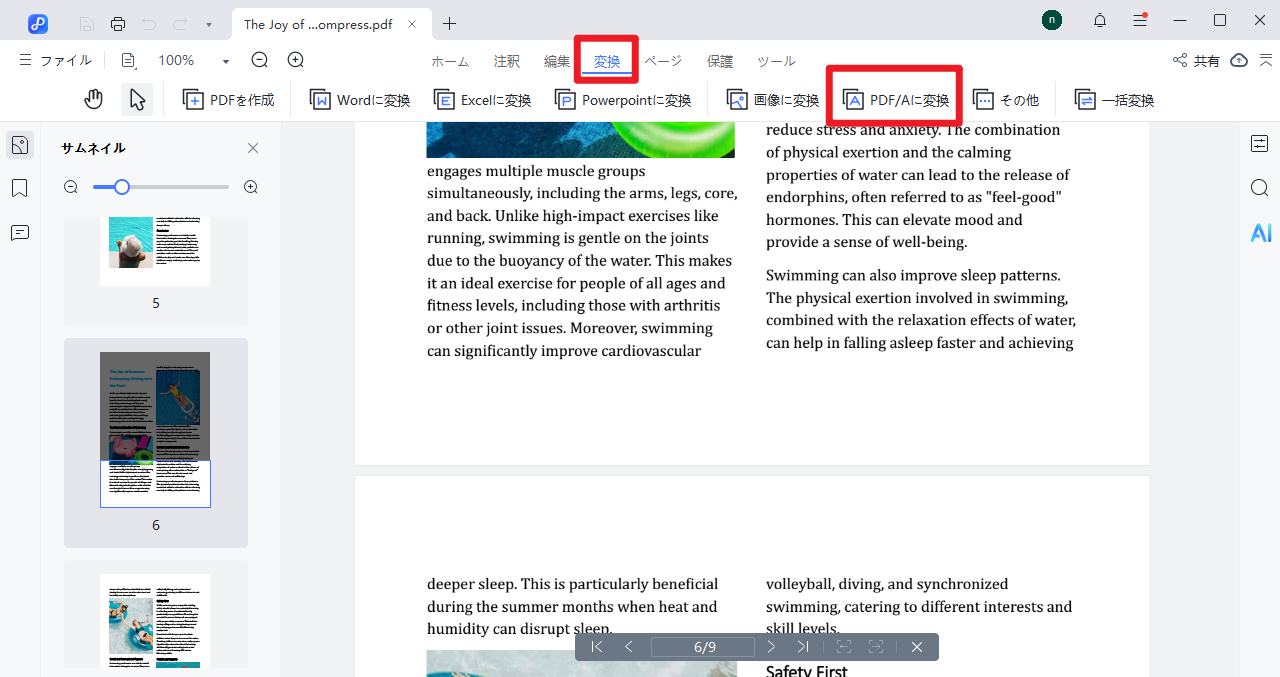Click the fit-page icon in navigation bar
1280x677 pixels.
[844, 647]
